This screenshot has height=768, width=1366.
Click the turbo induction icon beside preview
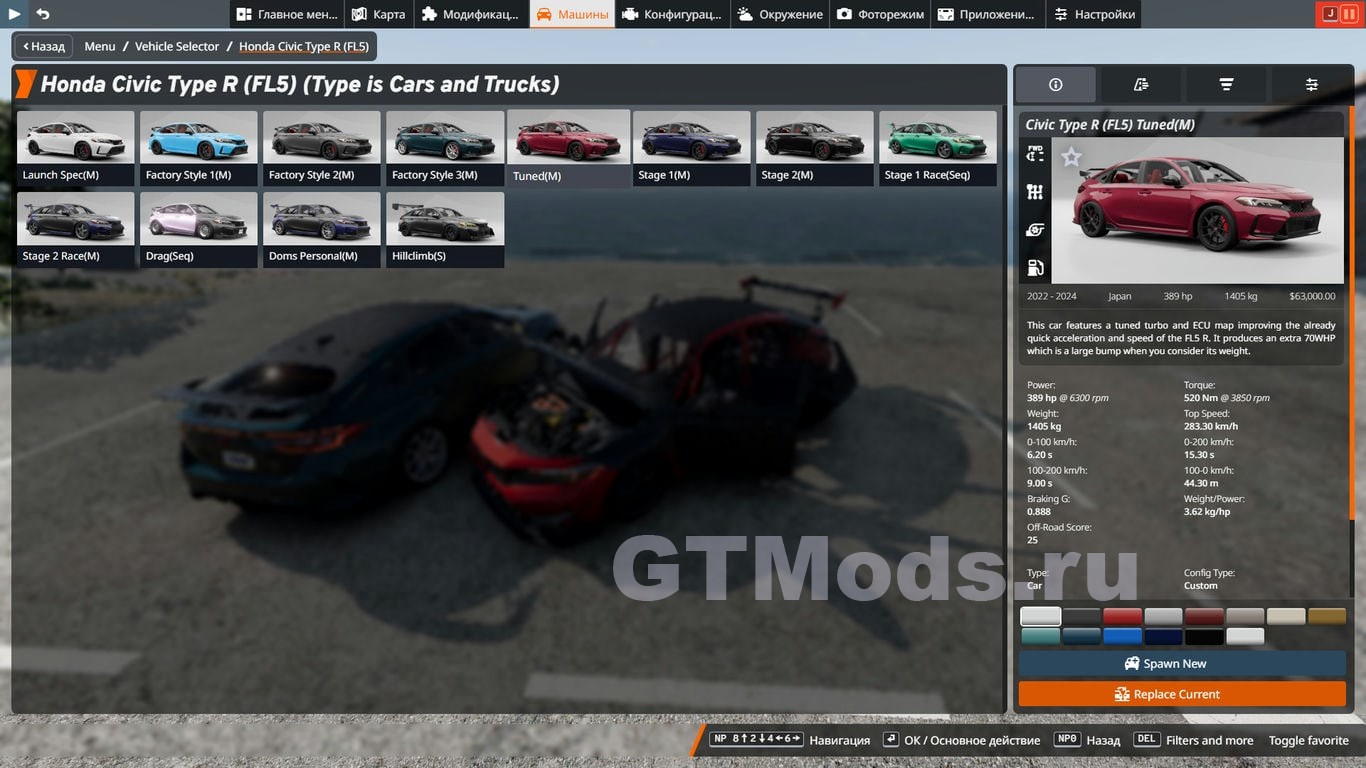1035,230
